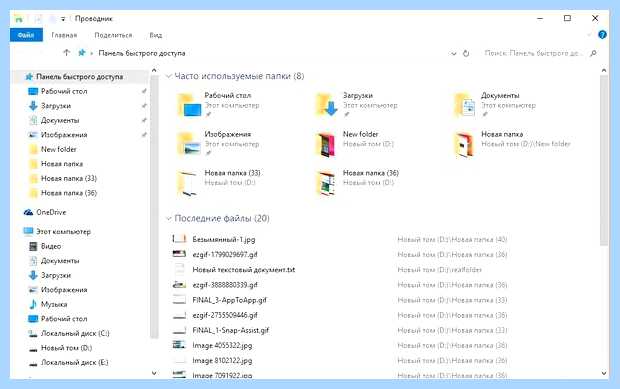This screenshot has width=620, height=389.
Task: Click the Help question mark icon
Action: (x=602, y=35)
